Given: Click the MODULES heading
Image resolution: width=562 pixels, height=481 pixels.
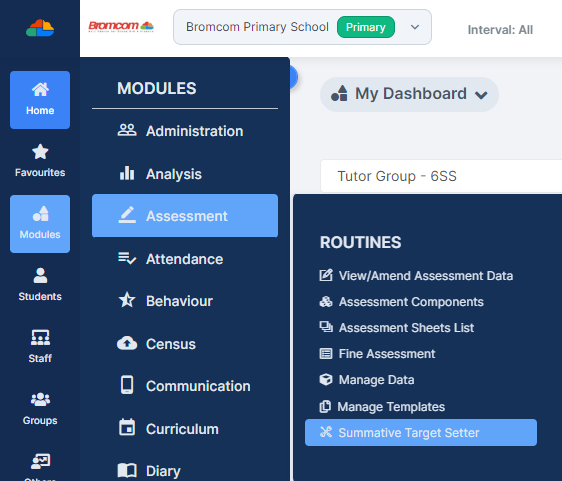Looking at the screenshot, I should 157,88.
